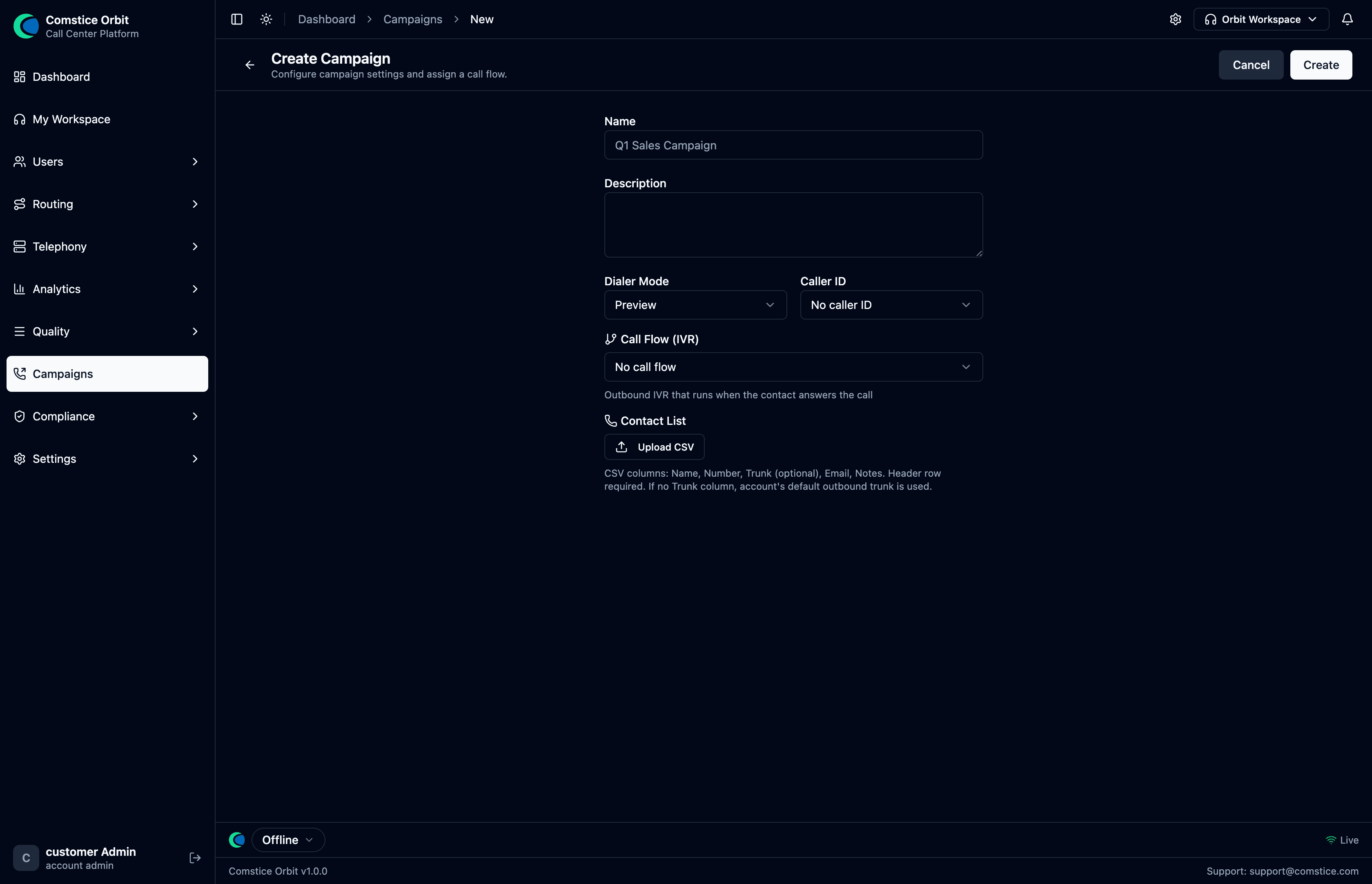The width and height of the screenshot is (1372, 884).
Task: Expand the Routing submenu chevron
Action: [195, 204]
